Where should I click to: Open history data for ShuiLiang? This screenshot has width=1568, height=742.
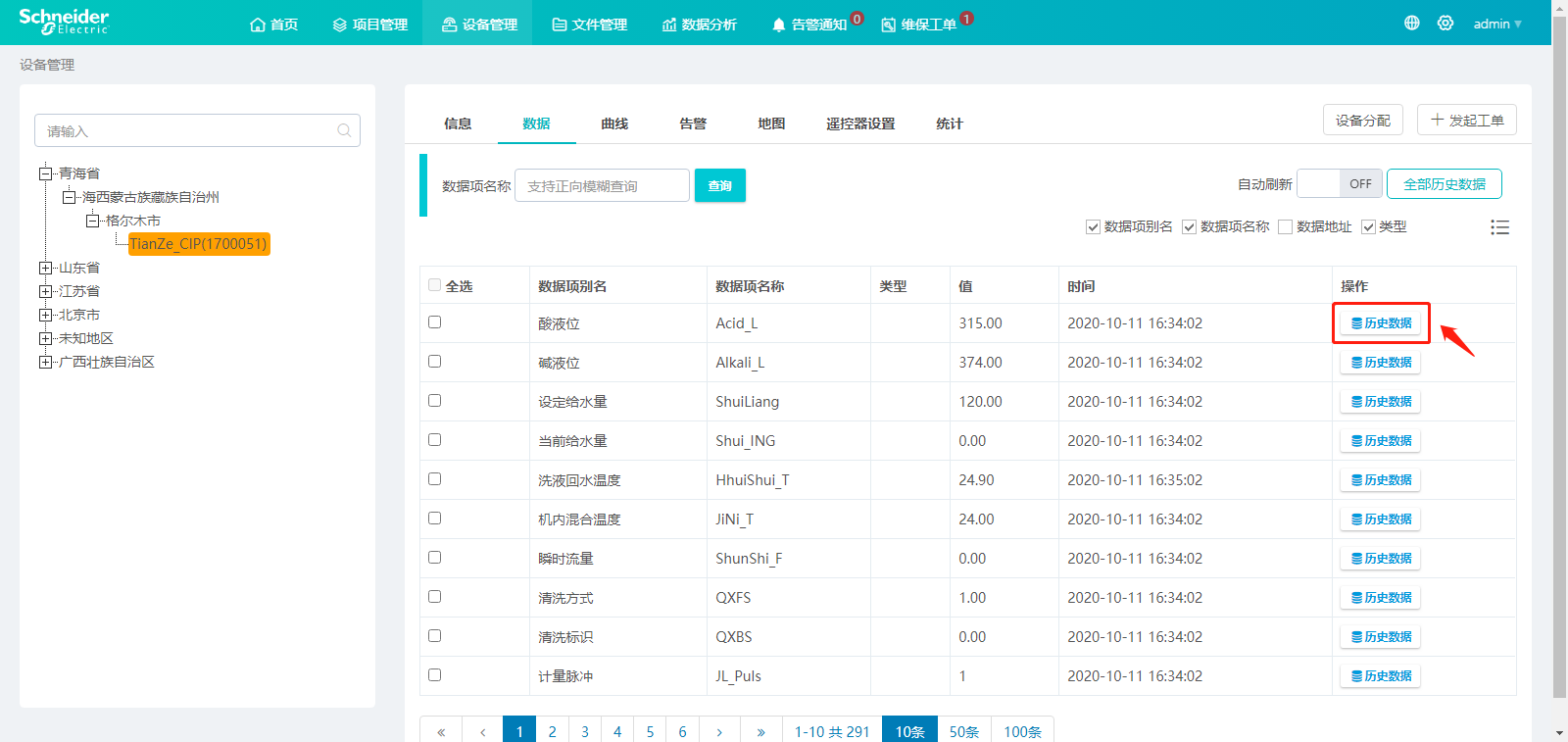pyautogui.click(x=1381, y=402)
